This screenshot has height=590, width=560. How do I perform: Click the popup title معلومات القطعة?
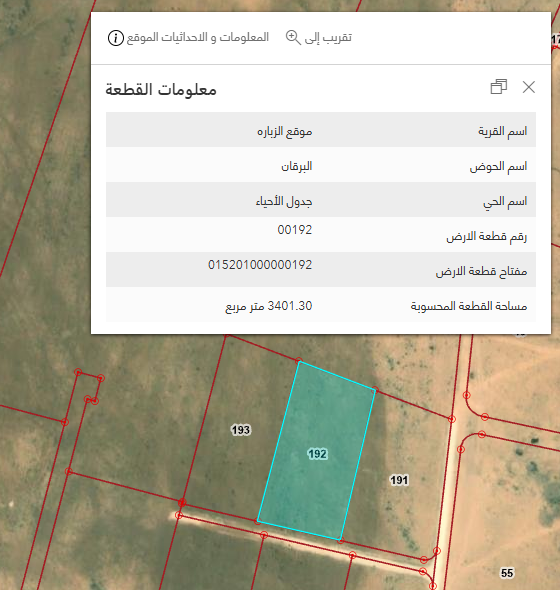tap(161, 90)
